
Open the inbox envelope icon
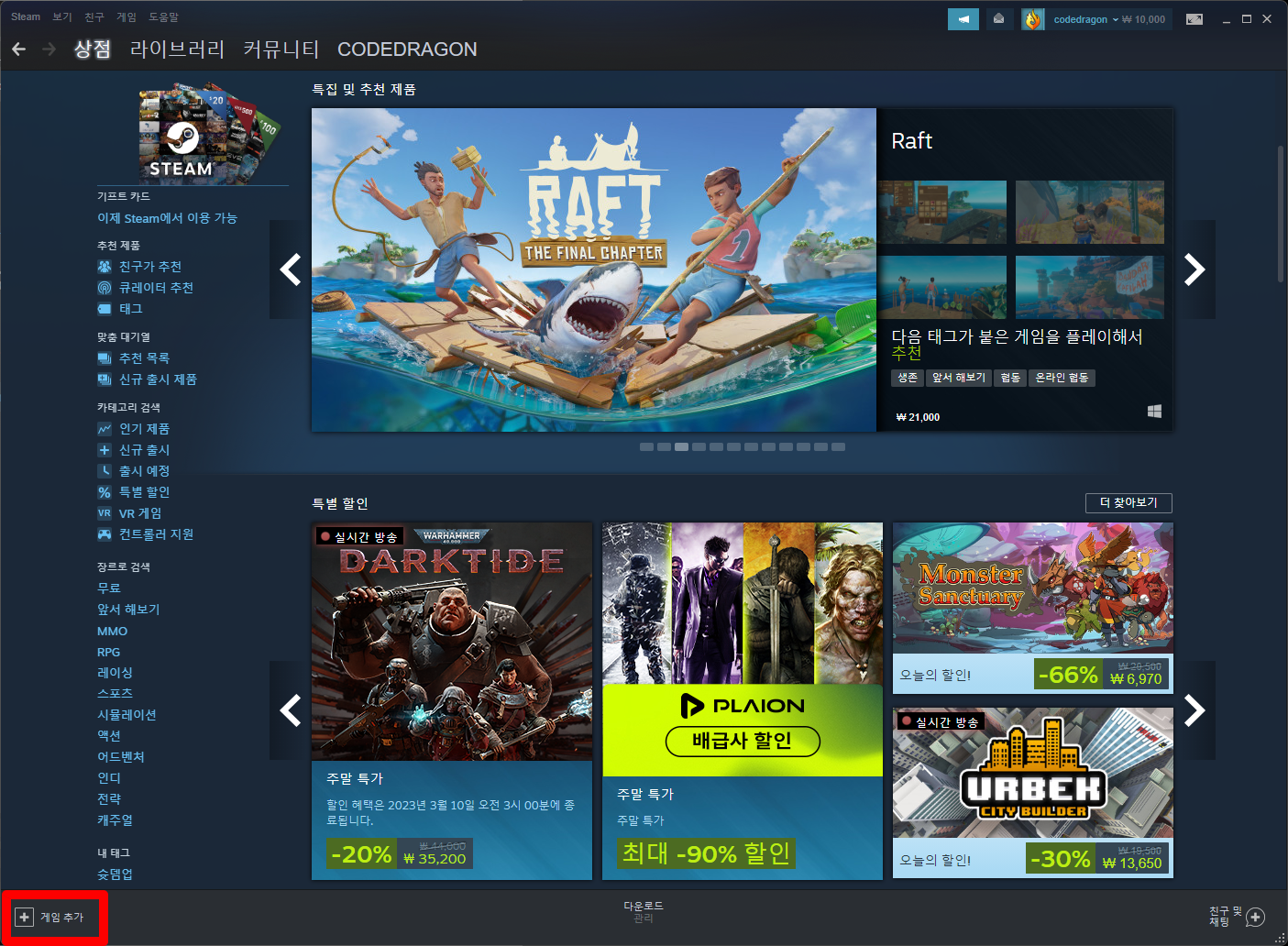[x=998, y=19]
